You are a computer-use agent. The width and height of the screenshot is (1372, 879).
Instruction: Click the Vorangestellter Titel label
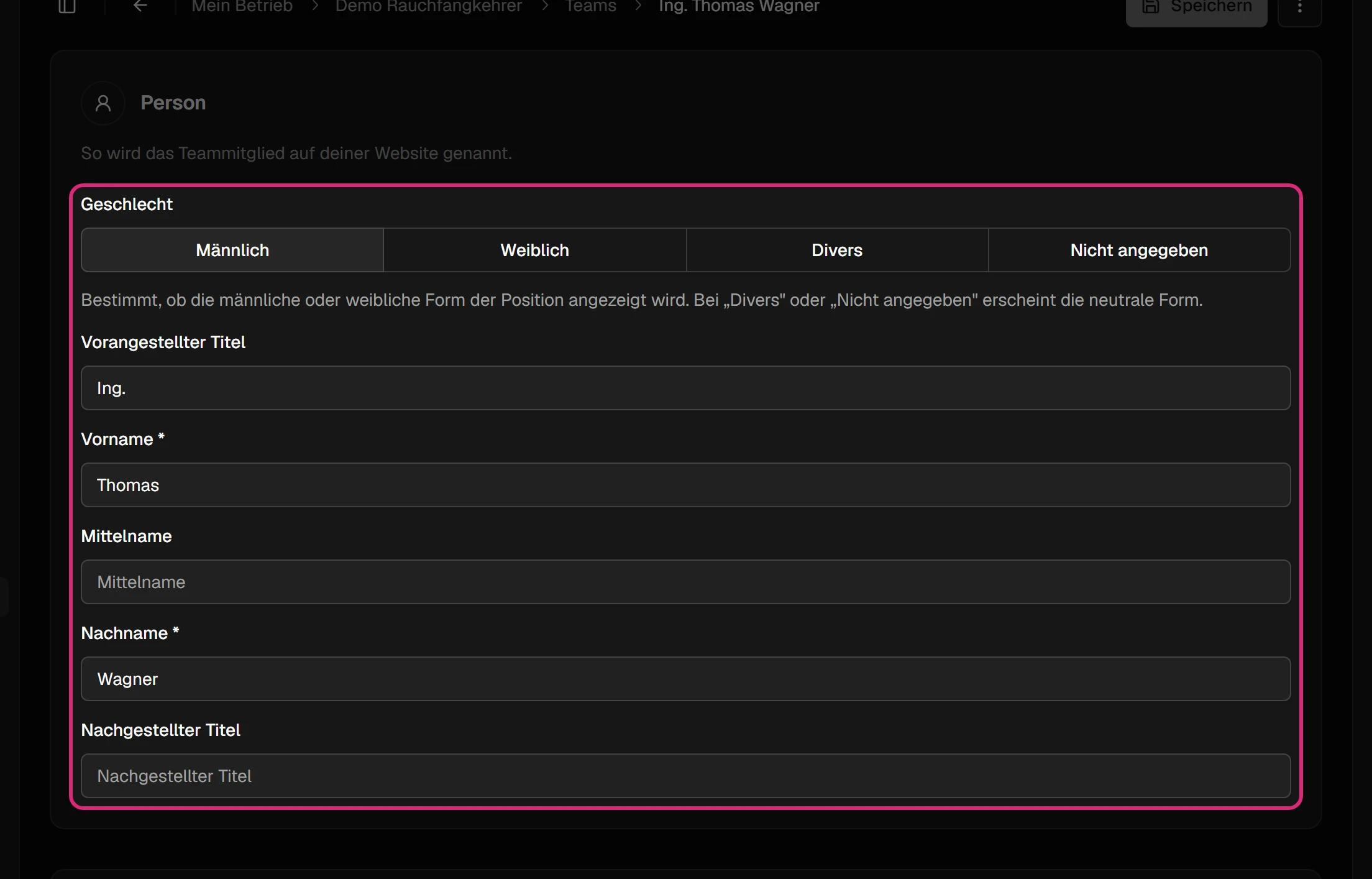point(163,342)
